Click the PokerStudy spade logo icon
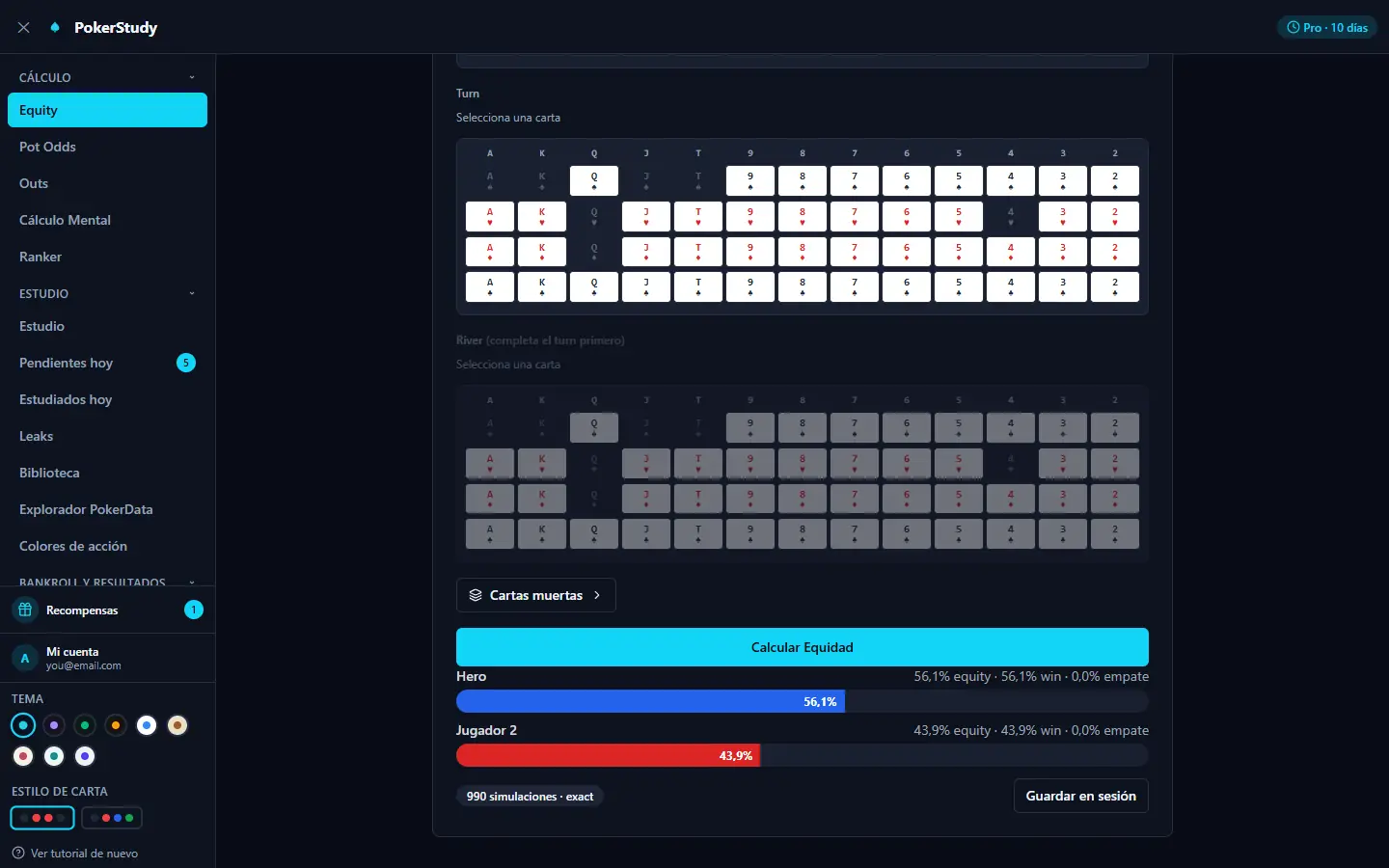The width and height of the screenshot is (1389, 868). click(x=55, y=27)
